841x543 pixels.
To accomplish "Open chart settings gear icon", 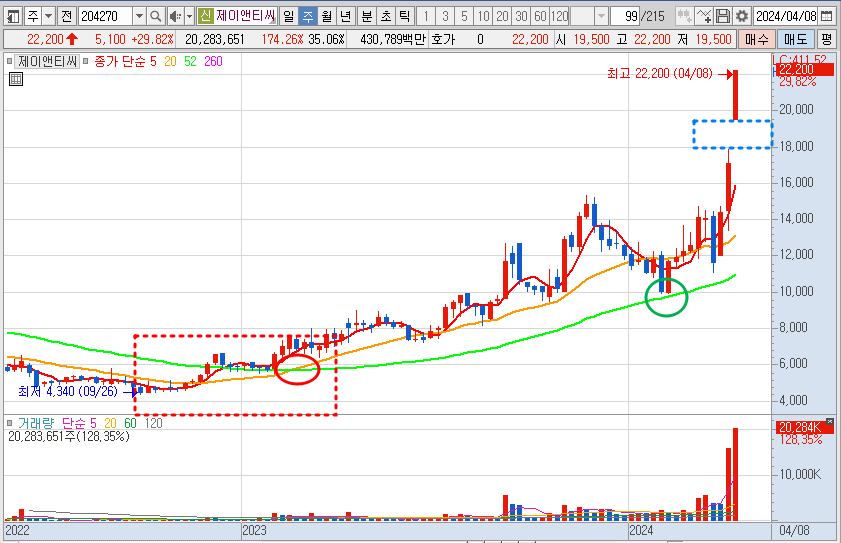I will [x=742, y=16].
